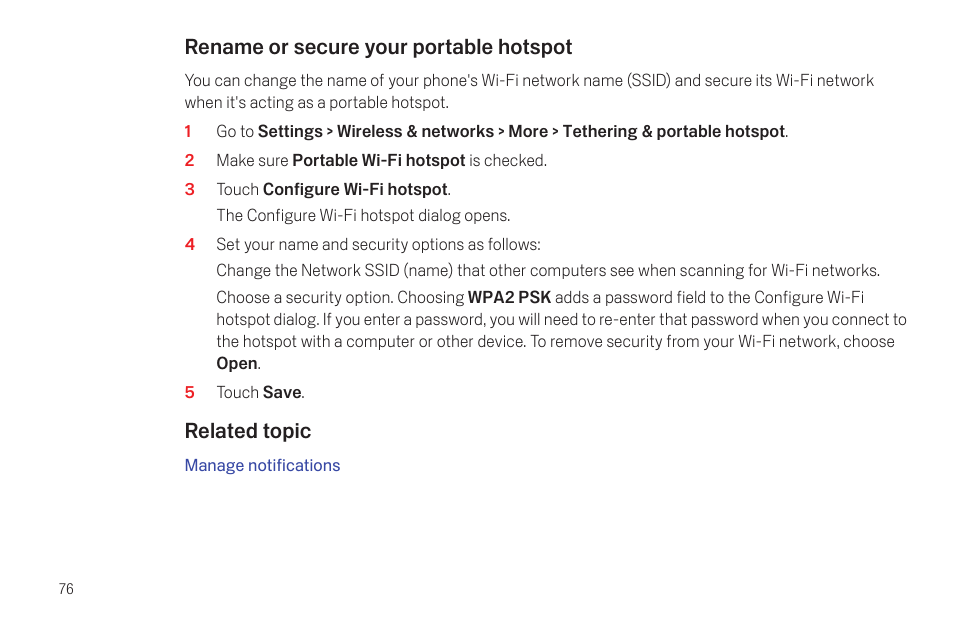This screenshot has height=636, width=954.
Task: Click the bold word Save in step 5
Action: click(282, 393)
